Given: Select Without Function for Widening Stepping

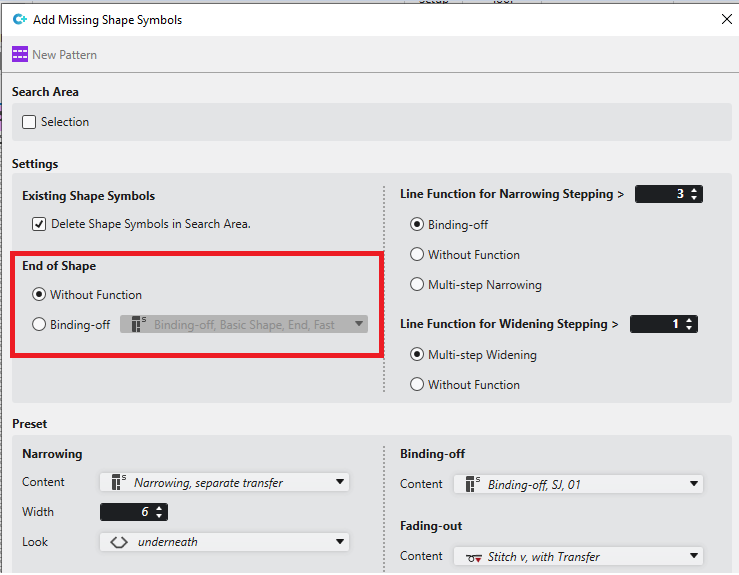Looking at the screenshot, I should (417, 385).
